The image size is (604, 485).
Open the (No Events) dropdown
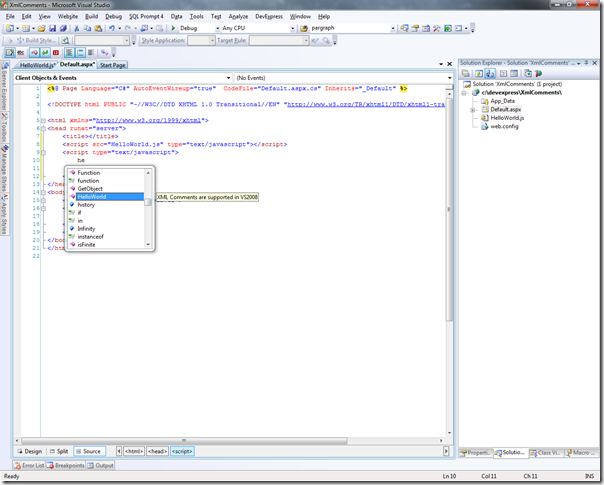(x=450, y=78)
